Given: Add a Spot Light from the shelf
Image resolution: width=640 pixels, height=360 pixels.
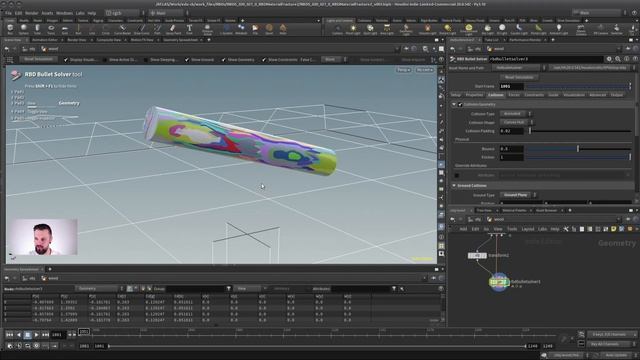Looking at the screenshot, I should tap(370, 29).
